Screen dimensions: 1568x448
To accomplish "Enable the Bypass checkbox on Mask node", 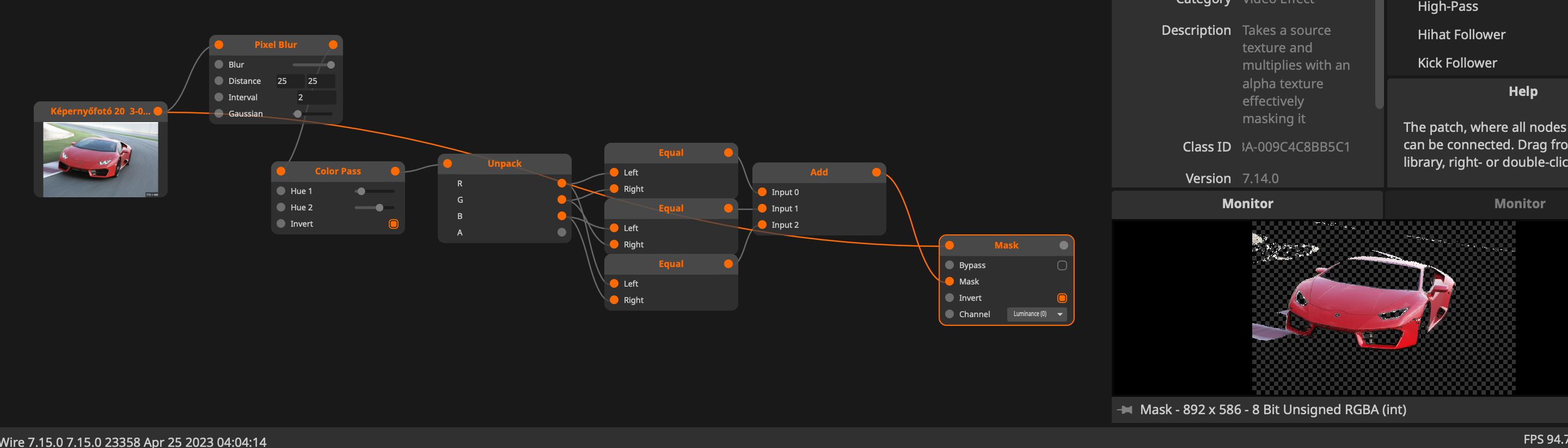I will click(1062, 265).
